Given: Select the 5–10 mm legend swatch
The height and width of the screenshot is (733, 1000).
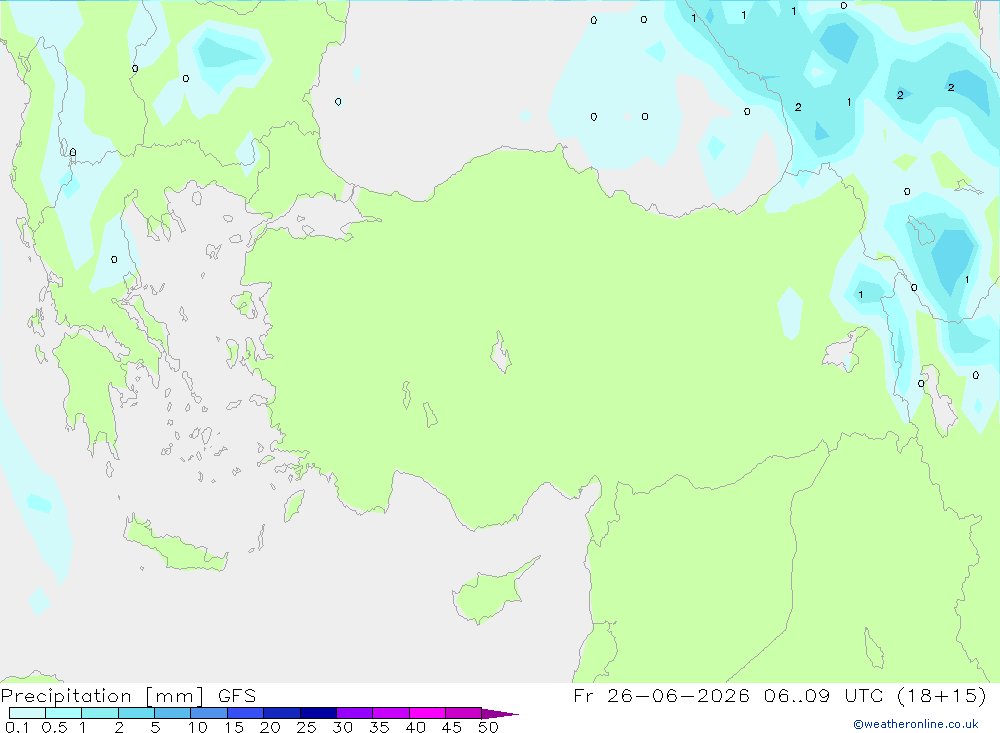Looking at the screenshot, I should (x=173, y=713).
